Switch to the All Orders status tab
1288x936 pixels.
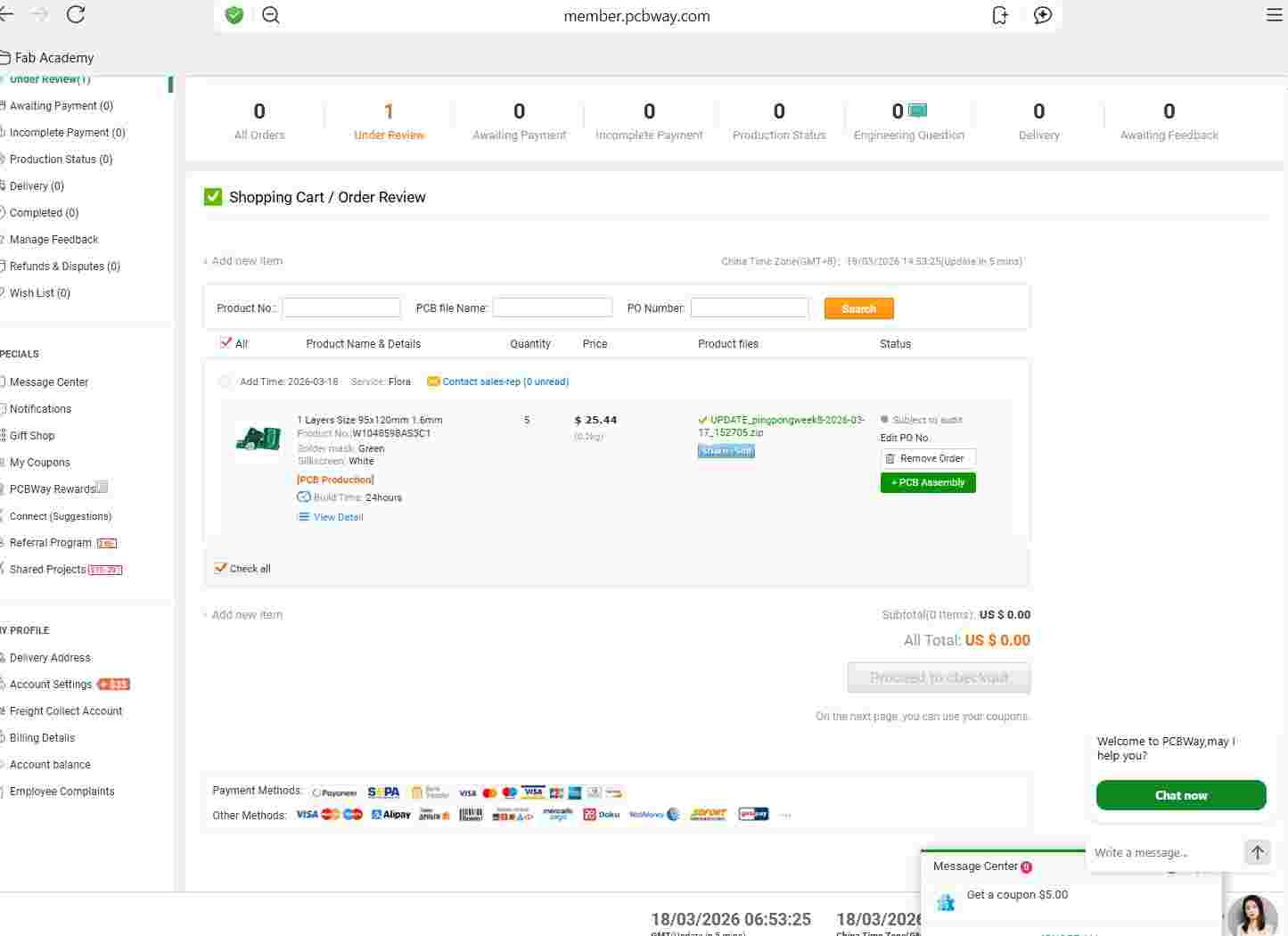[259, 121]
